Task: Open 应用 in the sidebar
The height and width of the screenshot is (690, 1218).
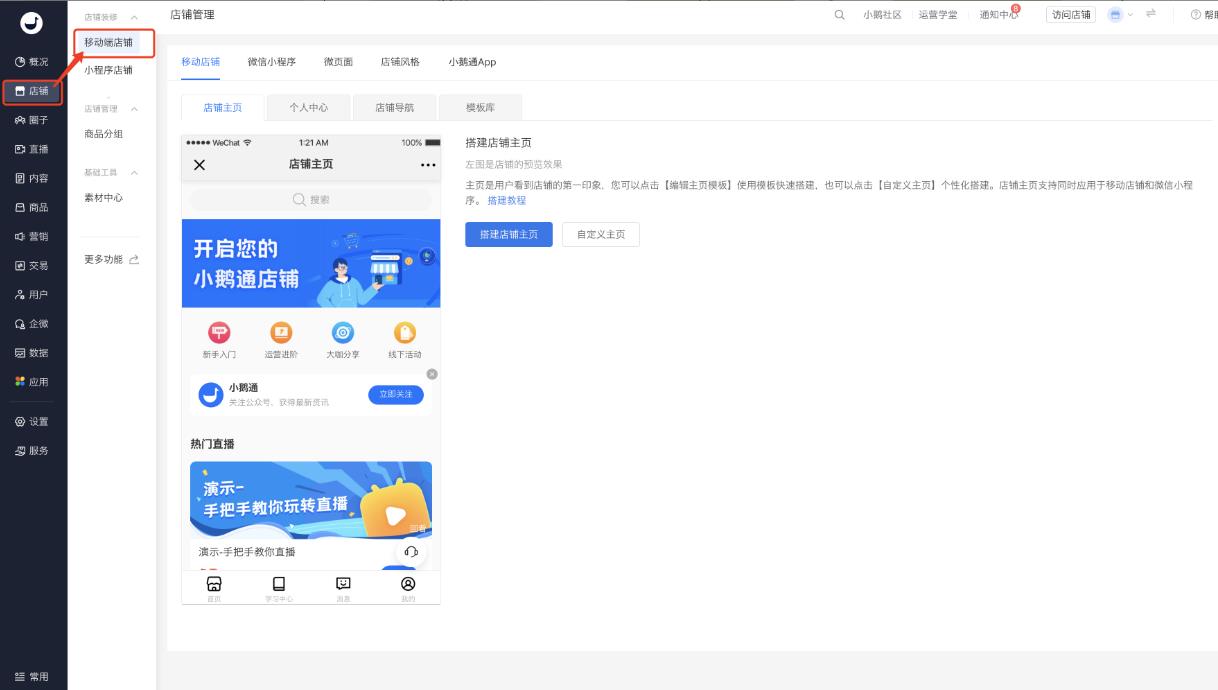Action: [32, 381]
